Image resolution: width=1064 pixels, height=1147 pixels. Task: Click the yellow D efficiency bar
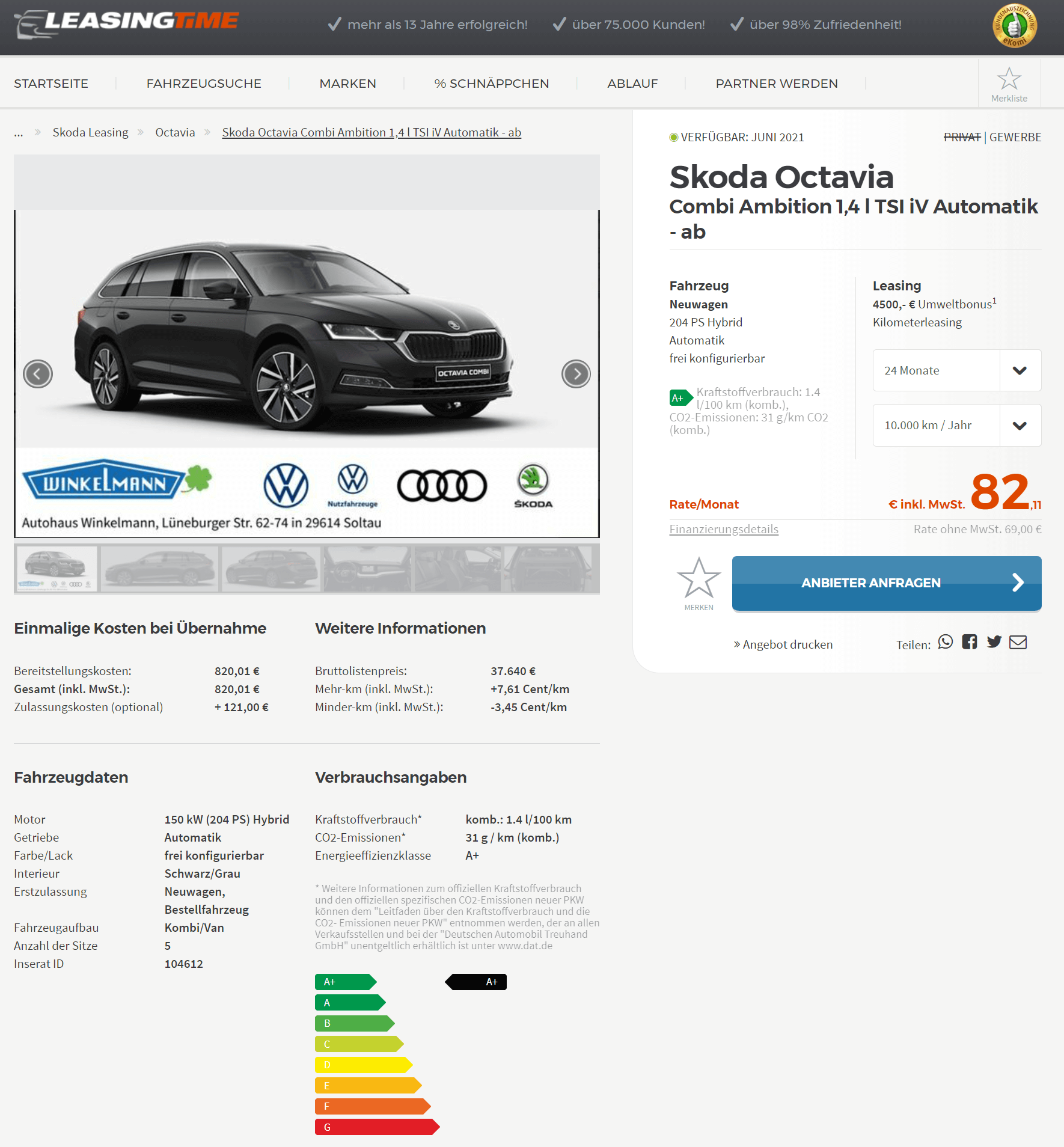(364, 1065)
